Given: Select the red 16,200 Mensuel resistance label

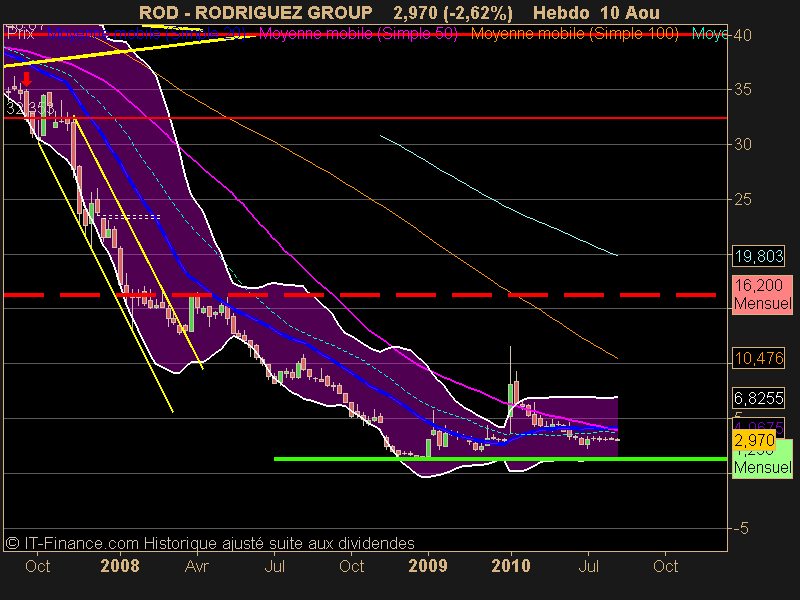Looking at the screenshot, I should tap(762, 294).
